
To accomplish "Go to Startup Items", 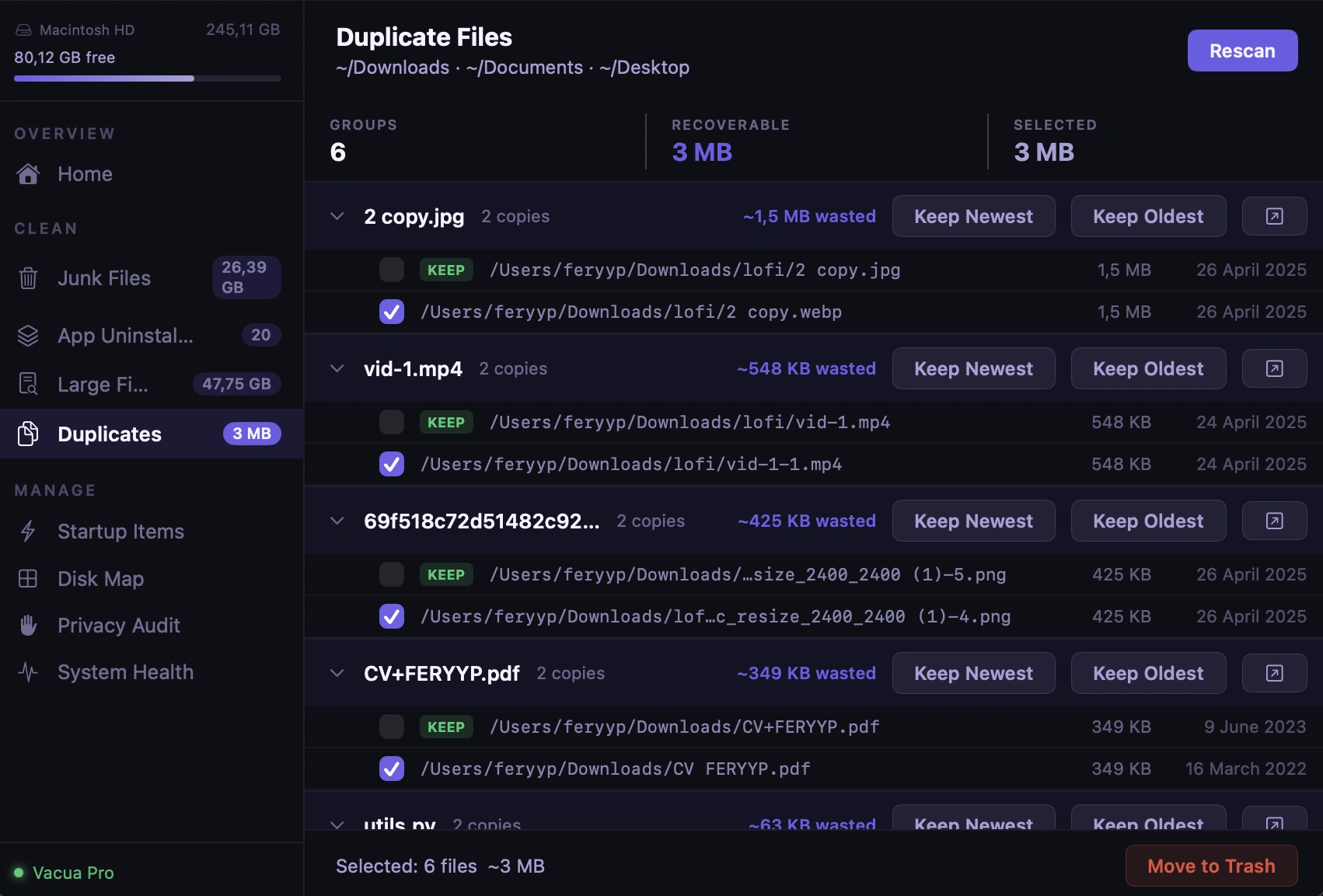I will pyautogui.click(x=152, y=532).
